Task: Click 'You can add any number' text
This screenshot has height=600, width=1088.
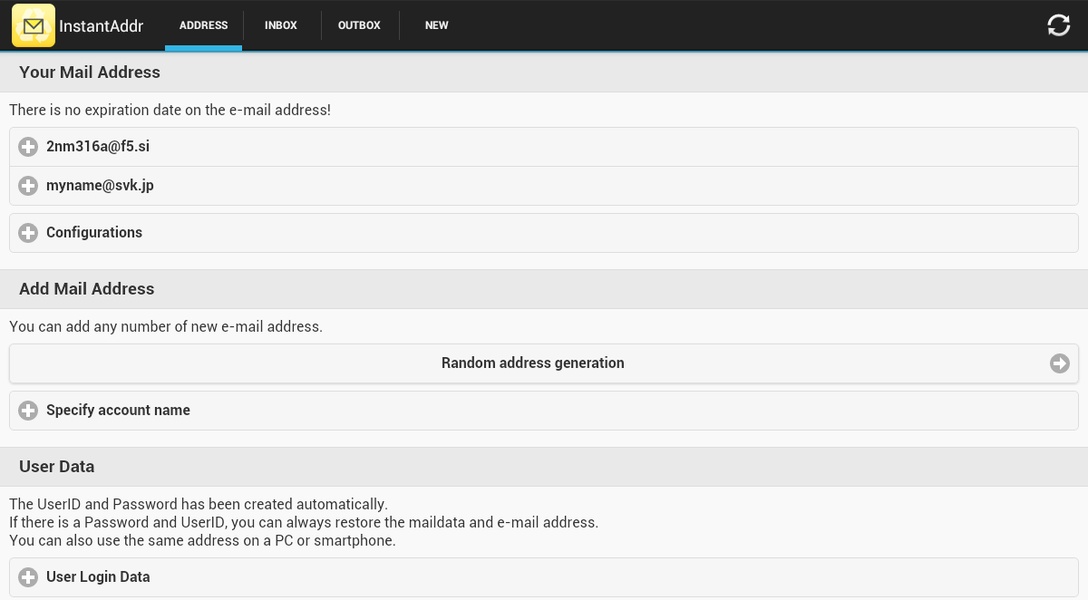Action: [166, 327]
